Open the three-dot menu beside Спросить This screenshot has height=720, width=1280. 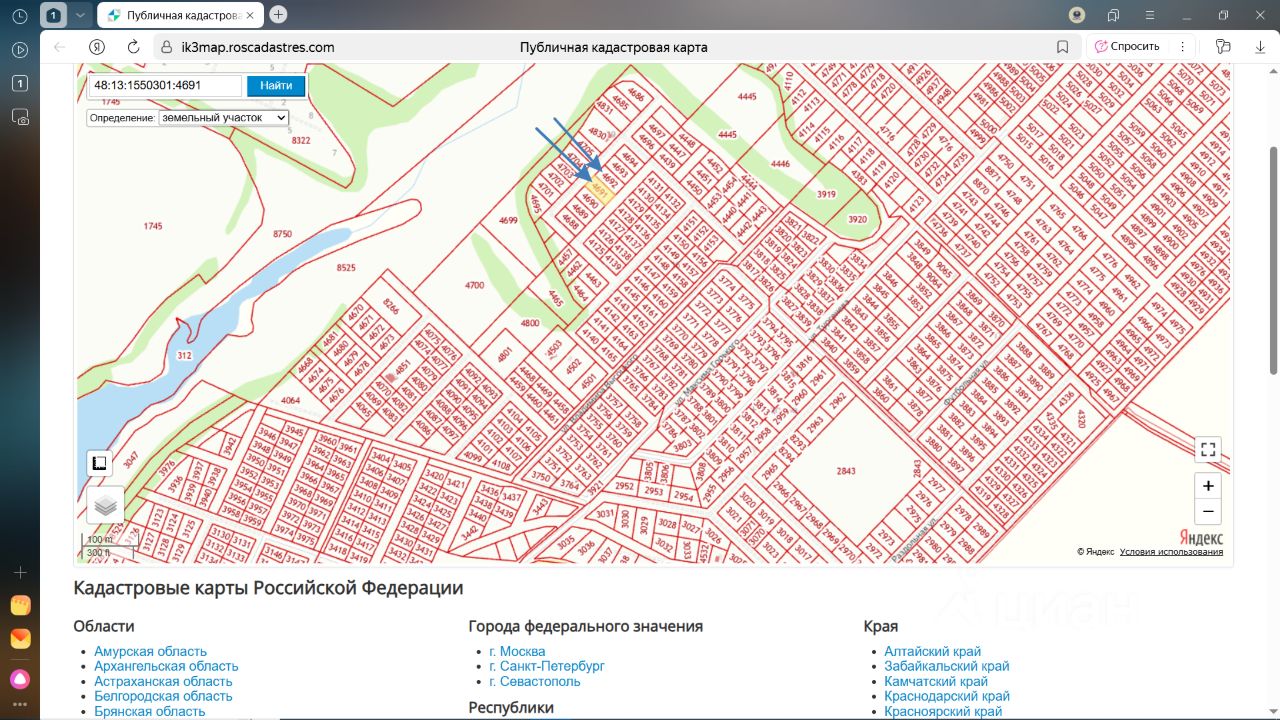(x=1183, y=47)
